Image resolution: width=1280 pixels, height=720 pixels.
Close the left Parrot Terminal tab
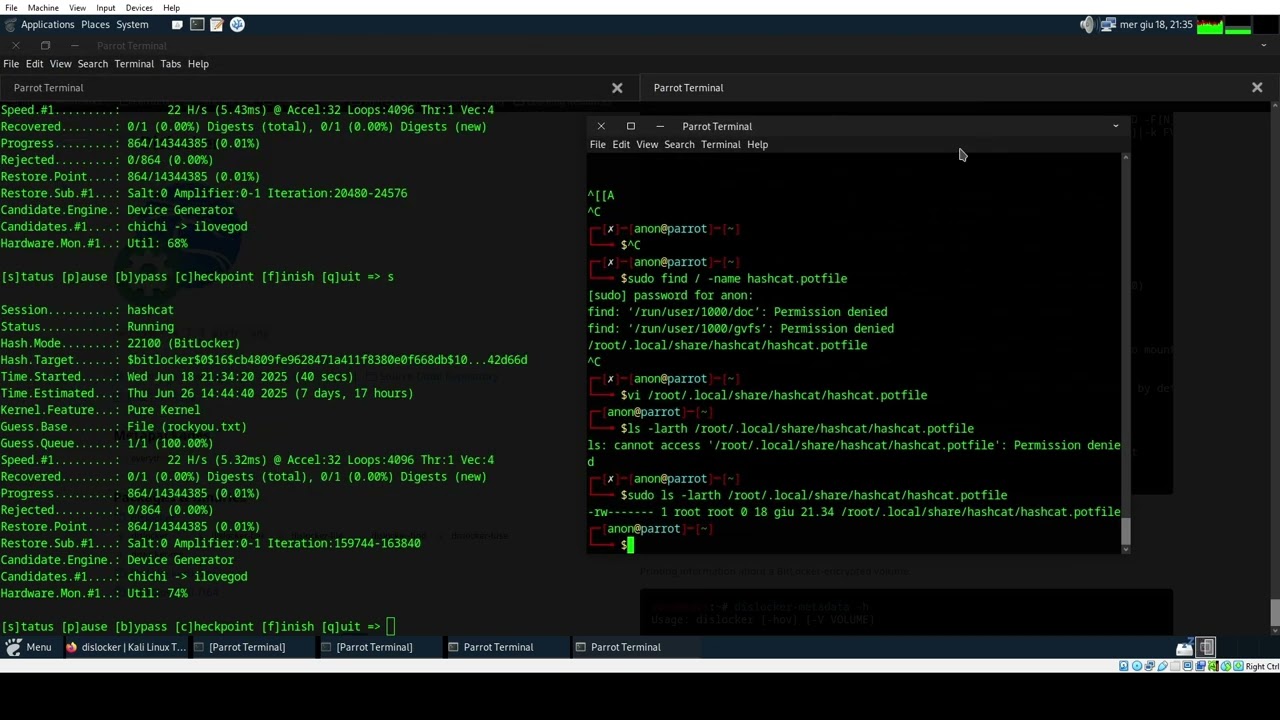(x=617, y=88)
